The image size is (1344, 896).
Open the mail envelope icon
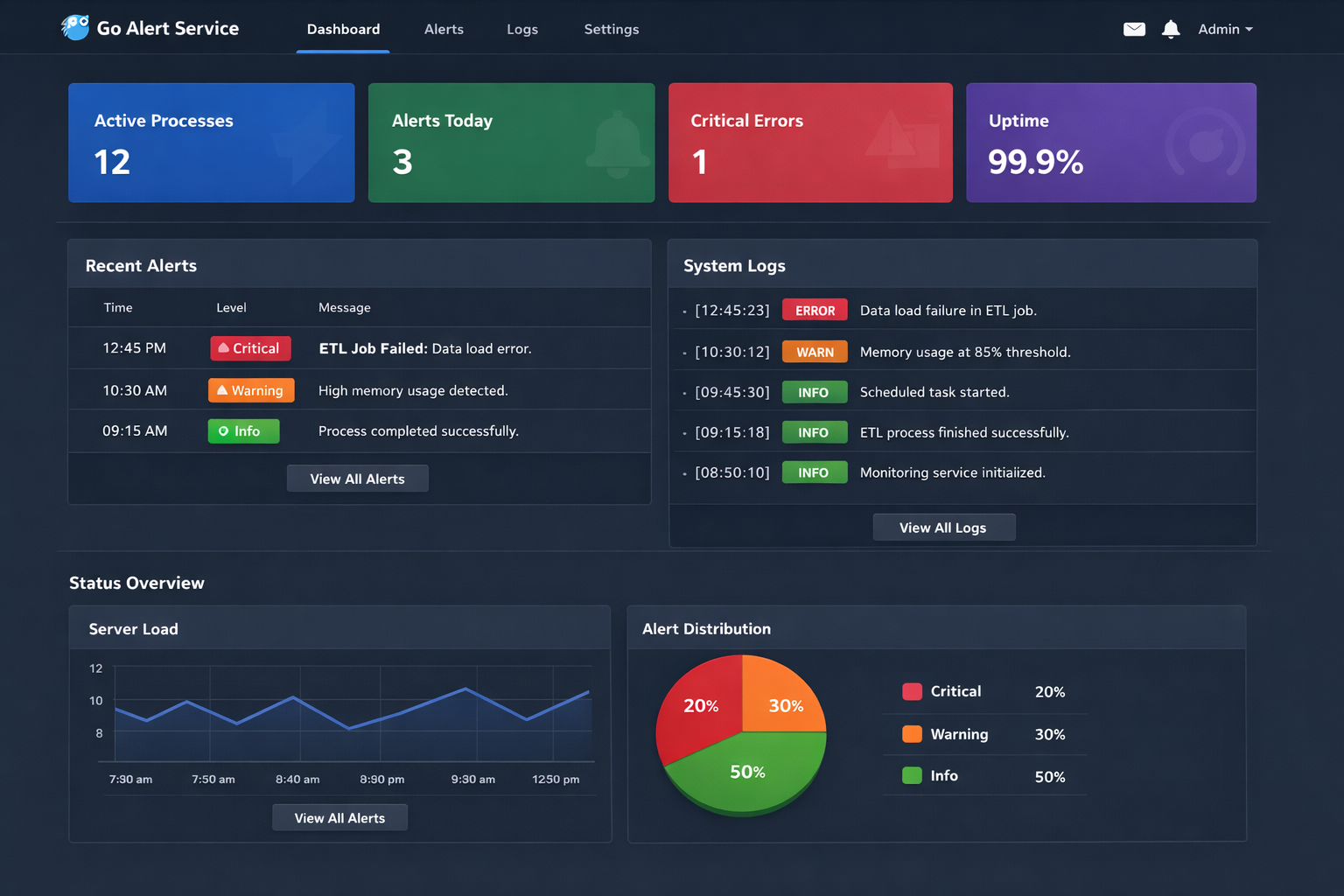tap(1134, 29)
